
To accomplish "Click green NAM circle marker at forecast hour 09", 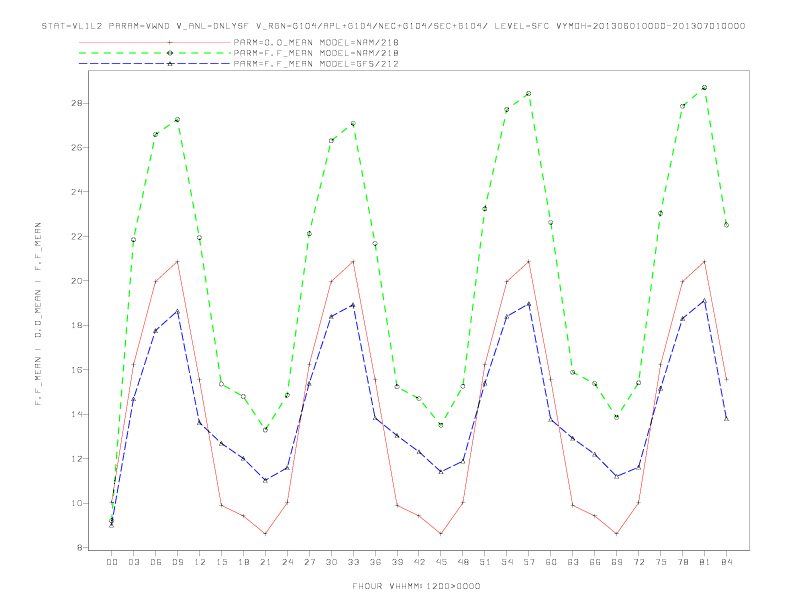I will pyautogui.click(x=177, y=120).
